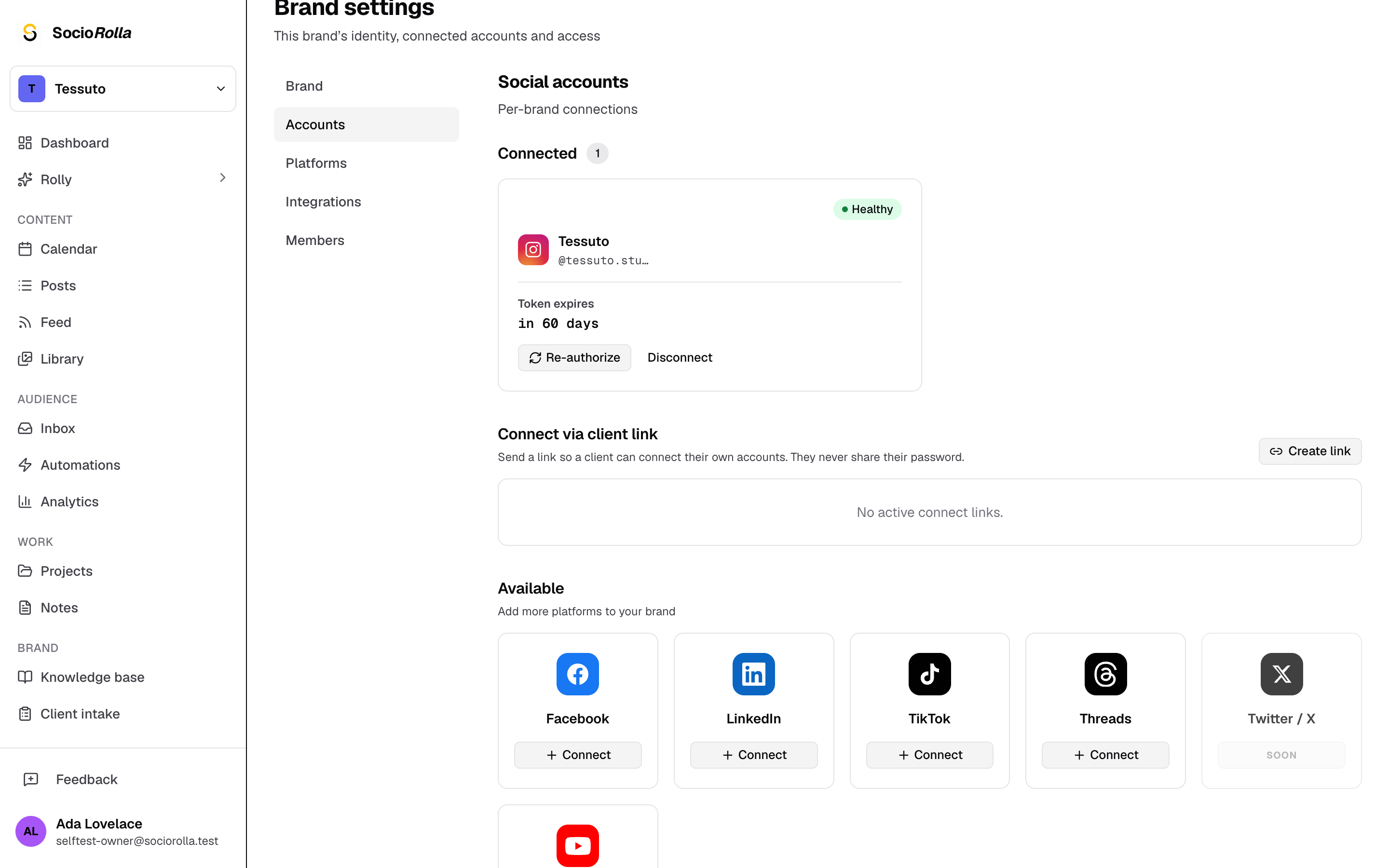Switch to the Brand settings tab
The image size is (1389, 868).
click(x=366, y=86)
